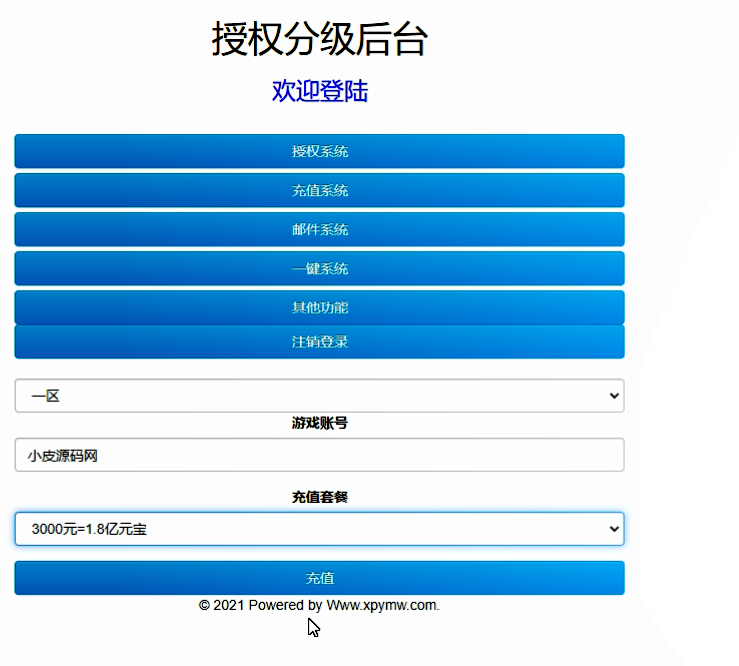Open the 充值系统 menu button
This screenshot has width=739, height=666.
[319, 191]
